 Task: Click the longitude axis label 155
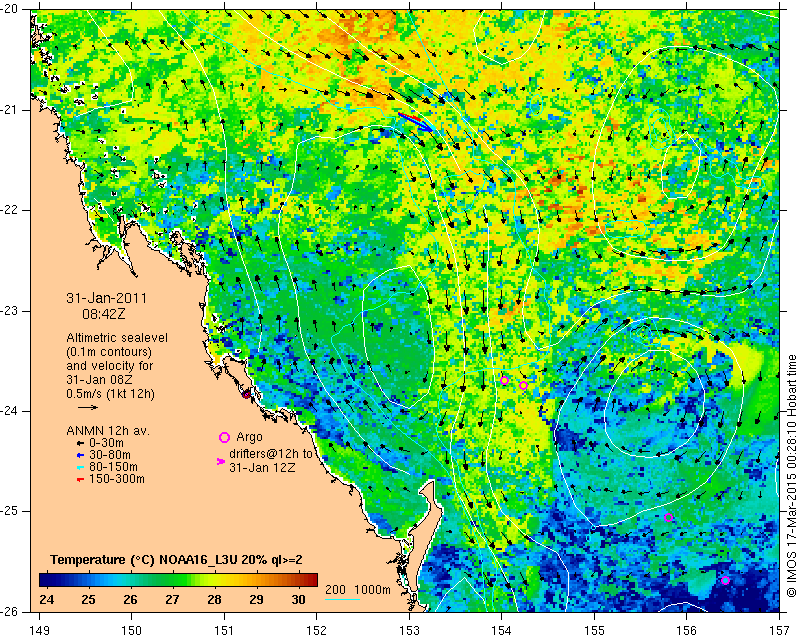pyautogui.click(x=594, y=630)
